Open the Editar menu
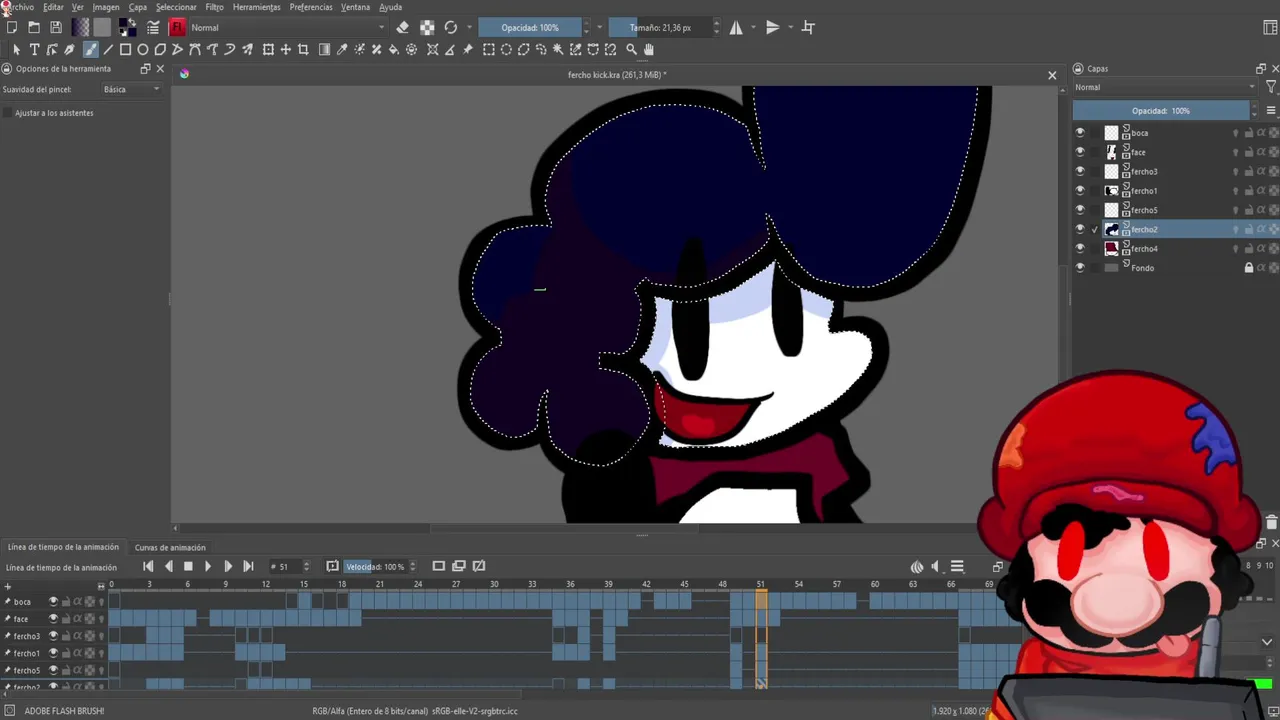 pos(53,7)
